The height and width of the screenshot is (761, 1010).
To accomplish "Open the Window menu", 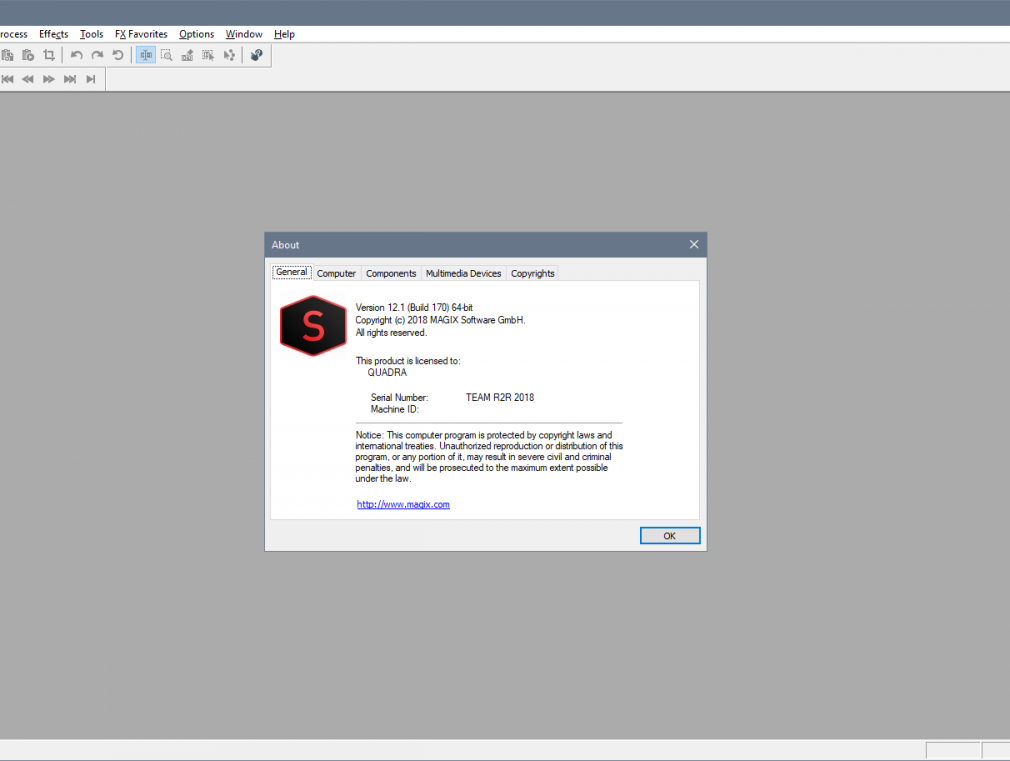I will [243, 34].
